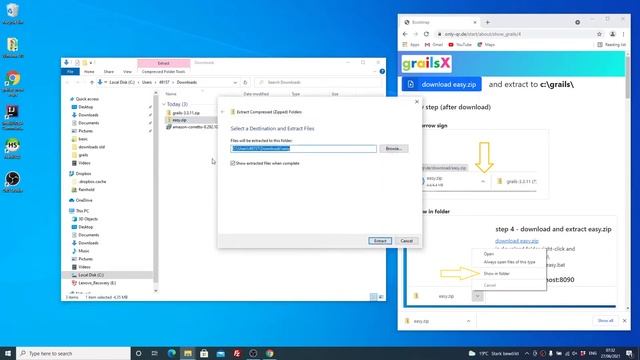Open the File tab in Explorer ribbon
The image size is (640, 360).
pos(70,71)
